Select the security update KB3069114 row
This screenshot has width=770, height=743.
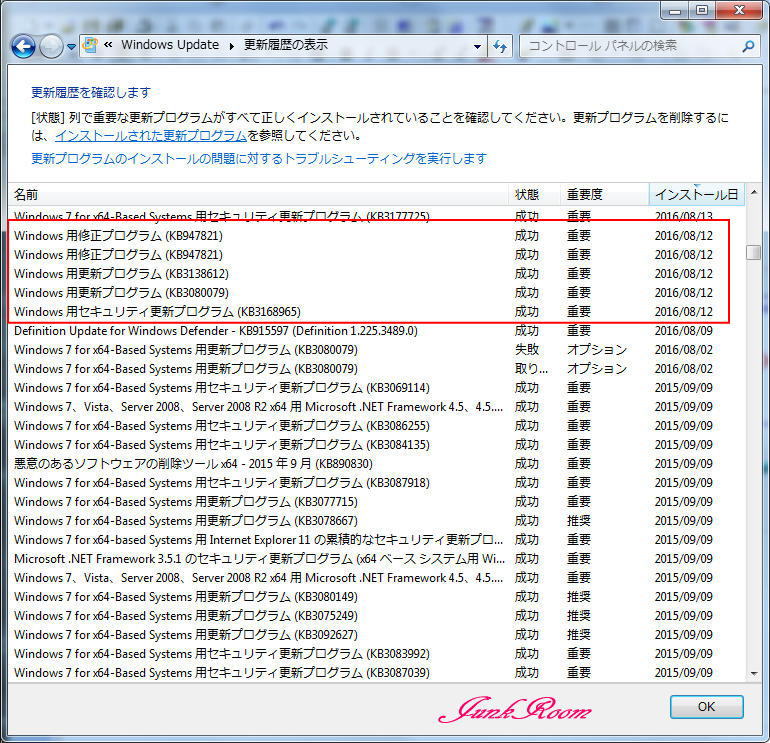[376, 387]
